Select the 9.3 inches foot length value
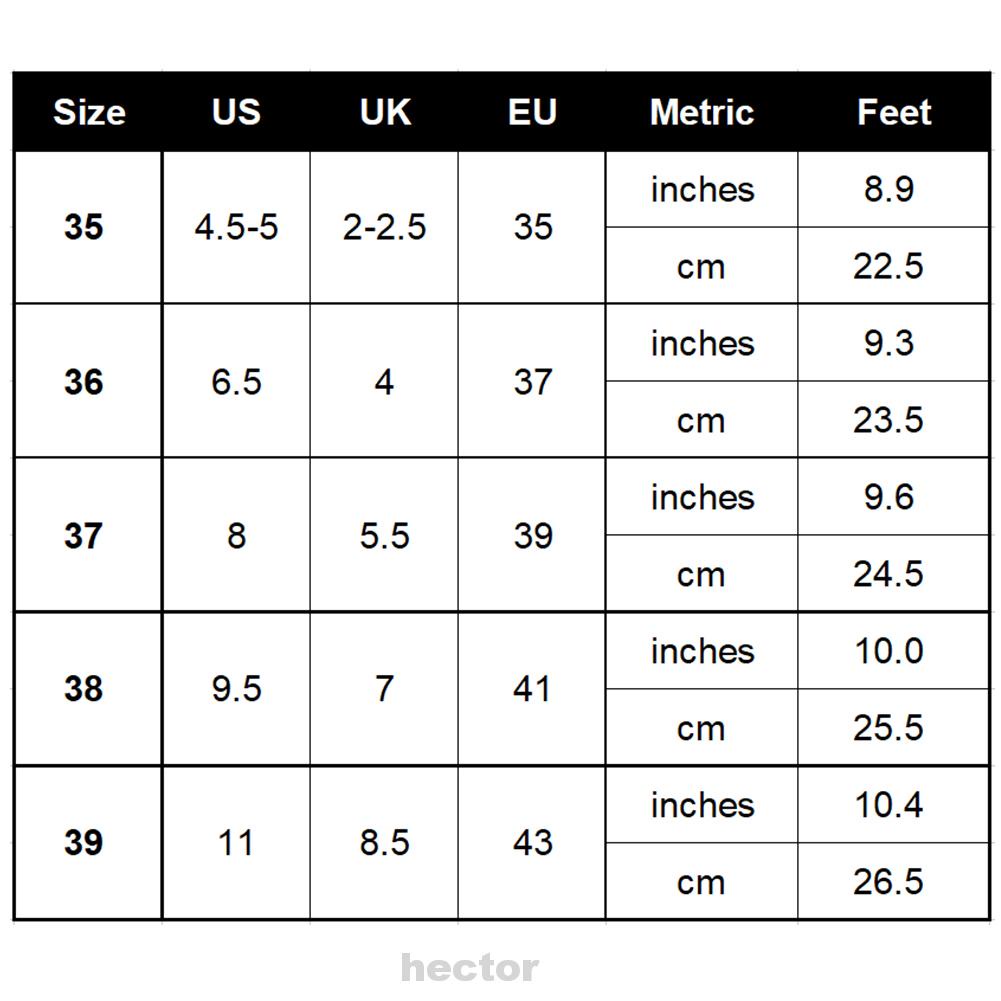1001x1001 pixels. pyautogui.click(x=888, y=343)
